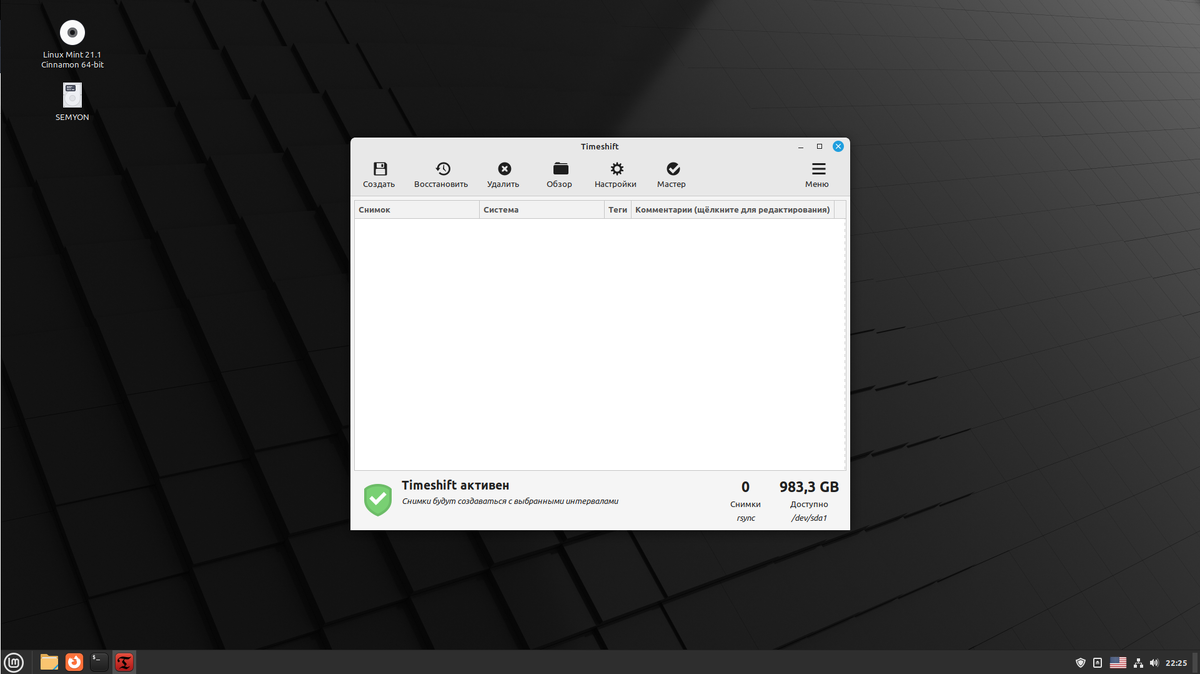Click the green shield status icon
This screenshot has width=1200, height=674.
[x=377, y=499]
